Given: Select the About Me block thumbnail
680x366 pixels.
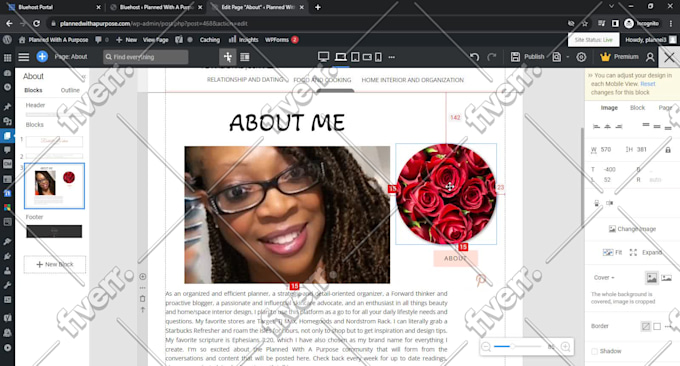Looking at the screenshot, I should 54,186.
